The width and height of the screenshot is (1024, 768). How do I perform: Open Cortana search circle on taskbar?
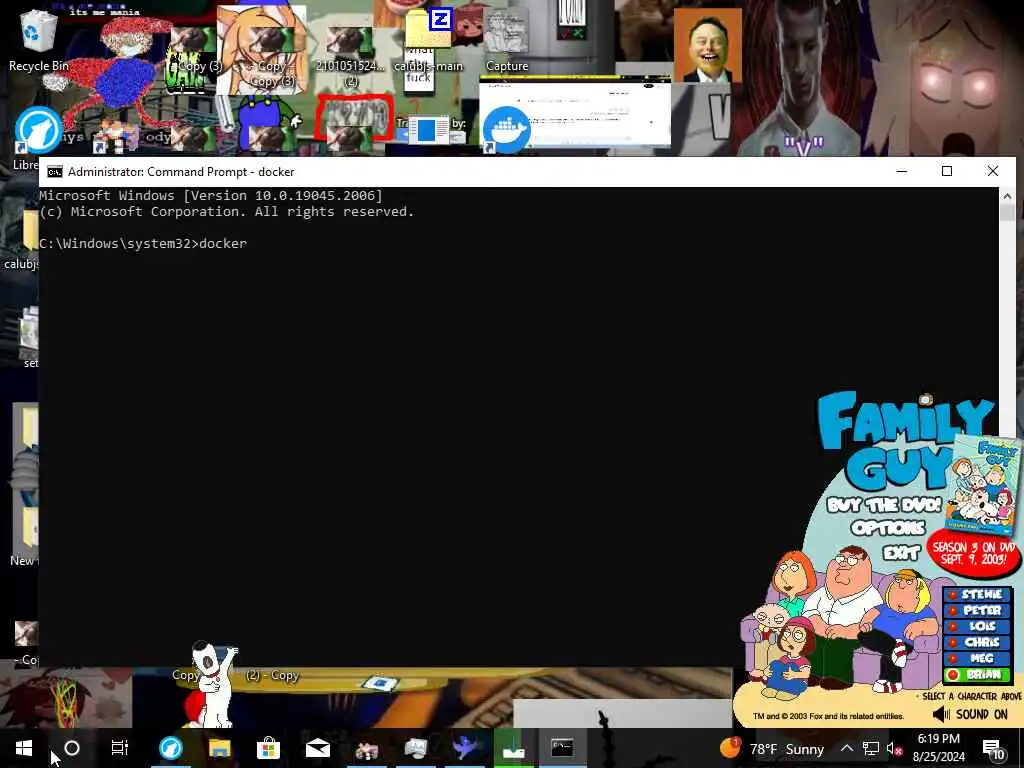point(72,748)
